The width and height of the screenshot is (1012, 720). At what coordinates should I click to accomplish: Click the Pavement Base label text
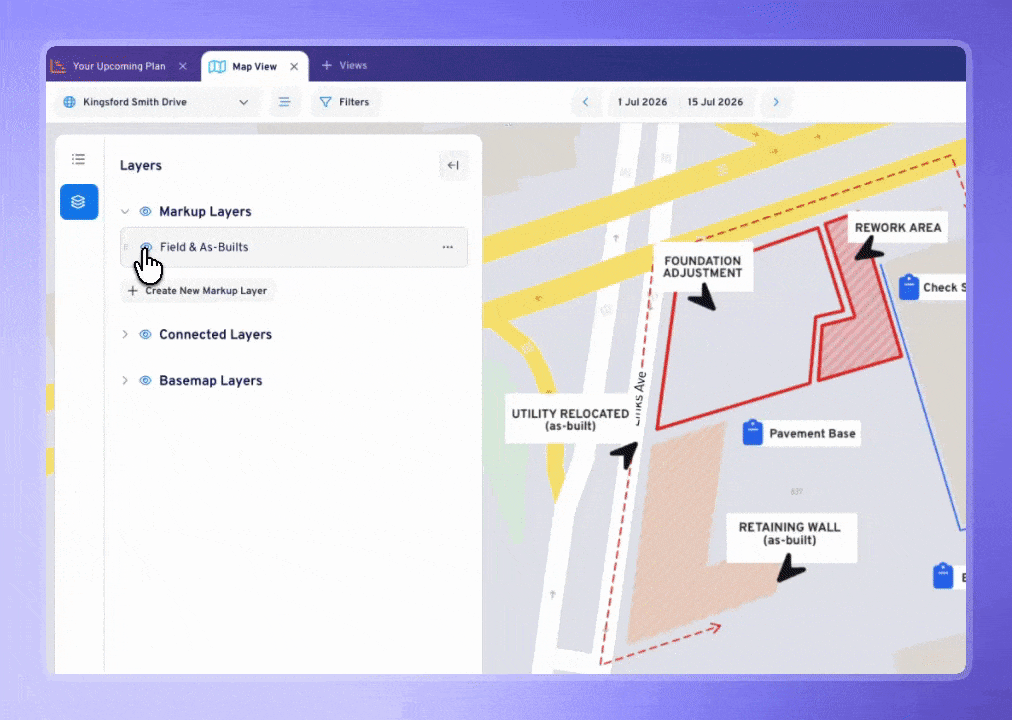pyautogui.click(x=812, y=434)
